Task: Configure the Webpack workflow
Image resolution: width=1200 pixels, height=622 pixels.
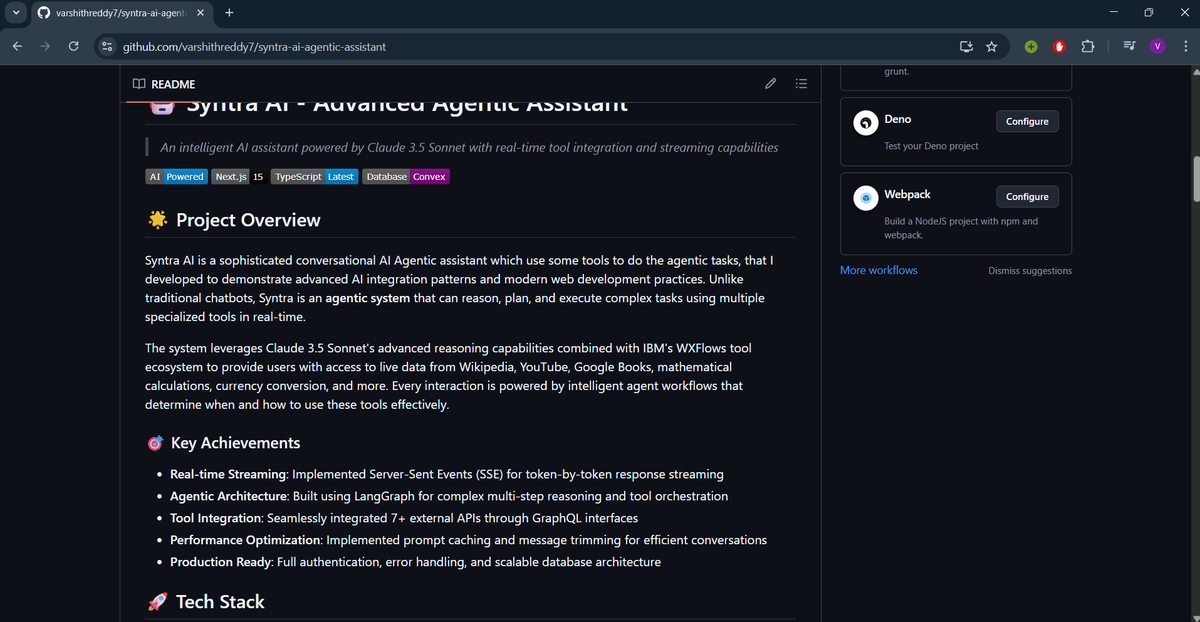Action: tap(1027, 197)
